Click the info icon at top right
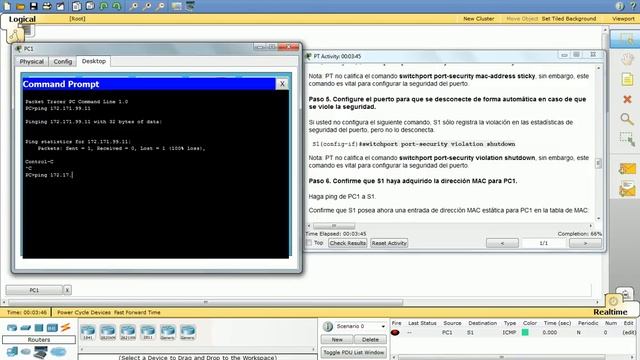This screenshot has height=360, width=640. (x=620, y=6)
